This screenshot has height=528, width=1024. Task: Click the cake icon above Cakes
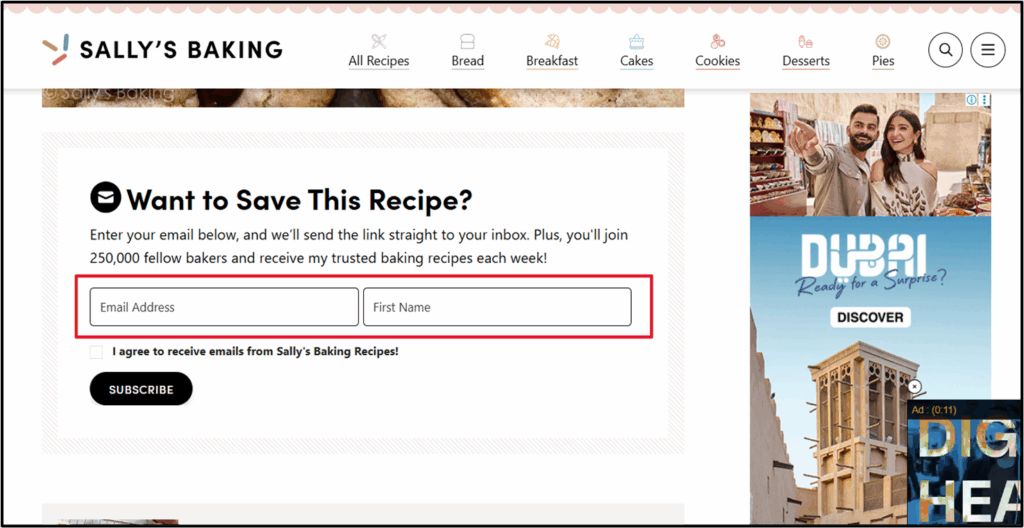(x=636, y=41)
